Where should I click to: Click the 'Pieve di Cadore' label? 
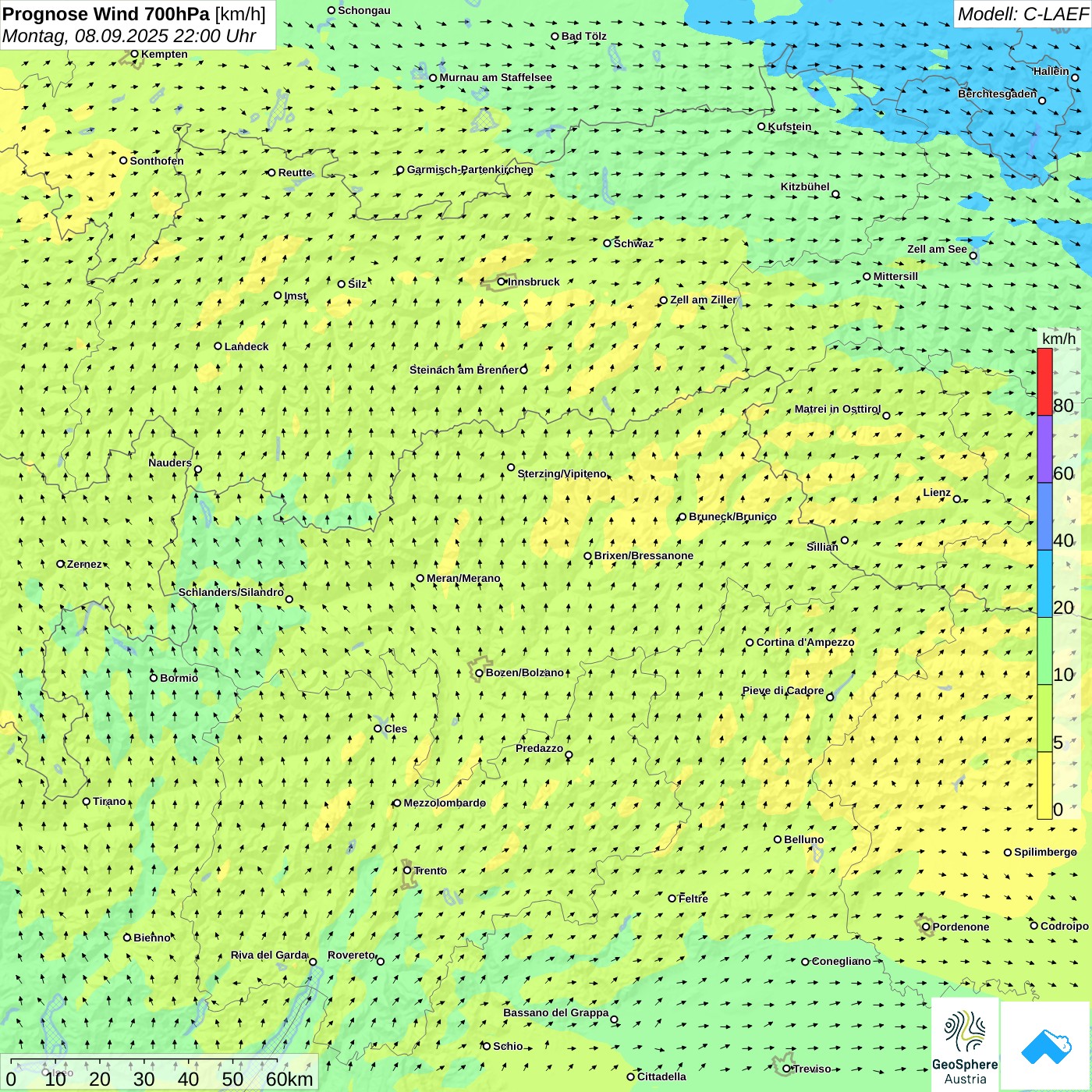click(783, 690)
